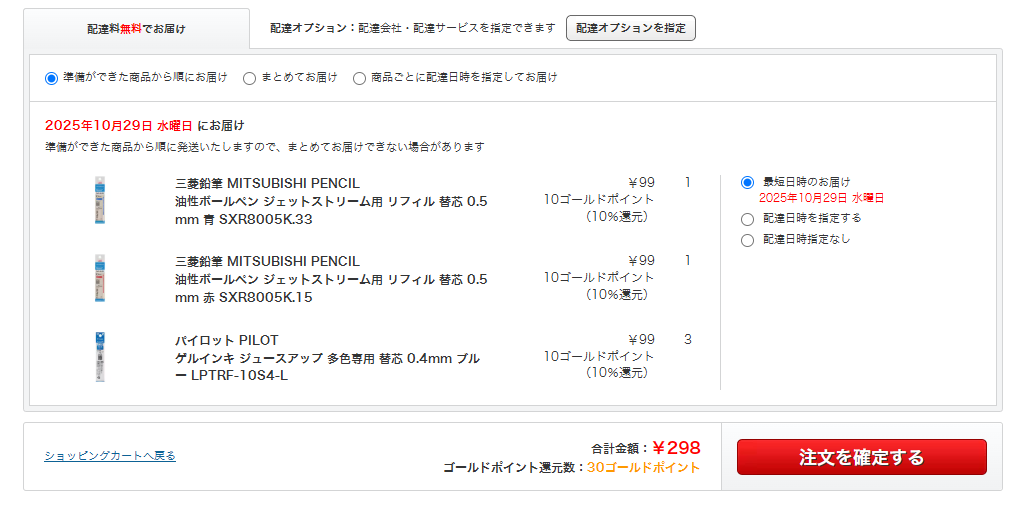Select 配達日時指定なし radio option
The width and height of the screenshot is (1023, 511).
(747, 240)
